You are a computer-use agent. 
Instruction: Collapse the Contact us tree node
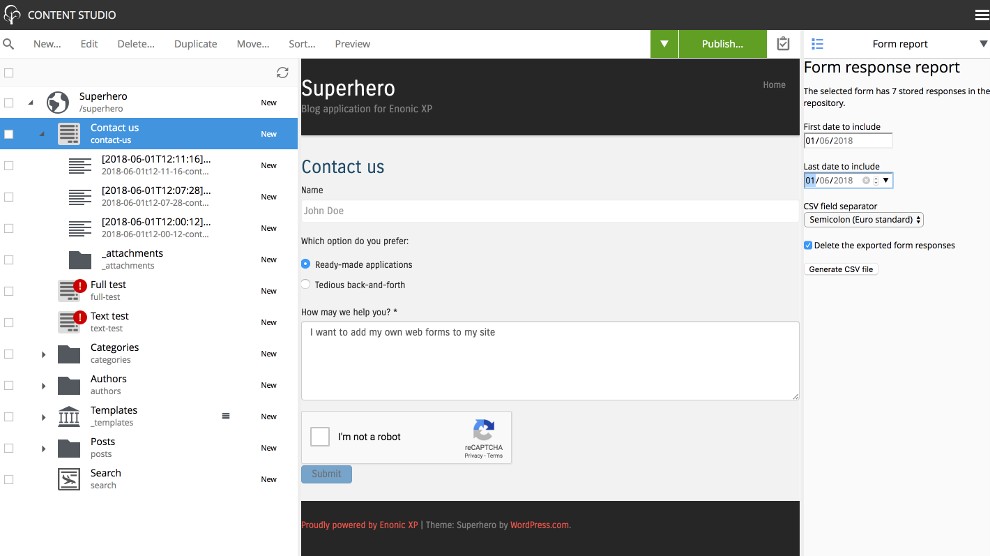(42, 134)
